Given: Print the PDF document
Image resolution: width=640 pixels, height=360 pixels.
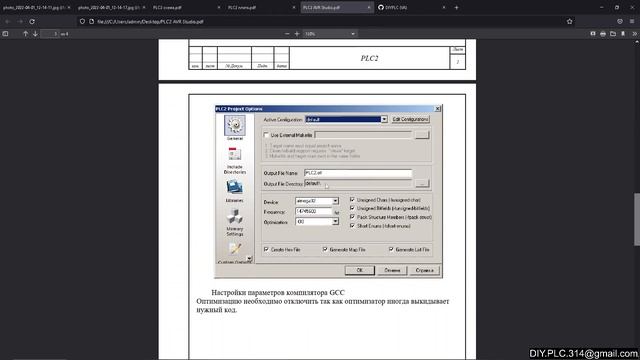Looking at the screenshot, I should point(603,34).
